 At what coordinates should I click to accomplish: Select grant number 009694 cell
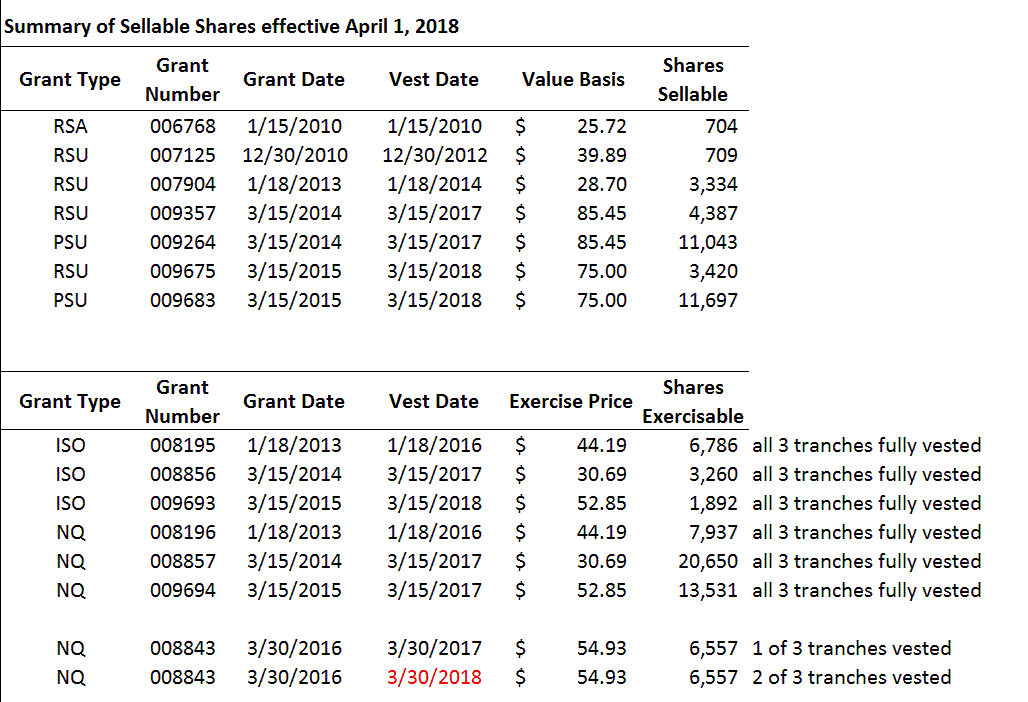(x=182, y=590)
